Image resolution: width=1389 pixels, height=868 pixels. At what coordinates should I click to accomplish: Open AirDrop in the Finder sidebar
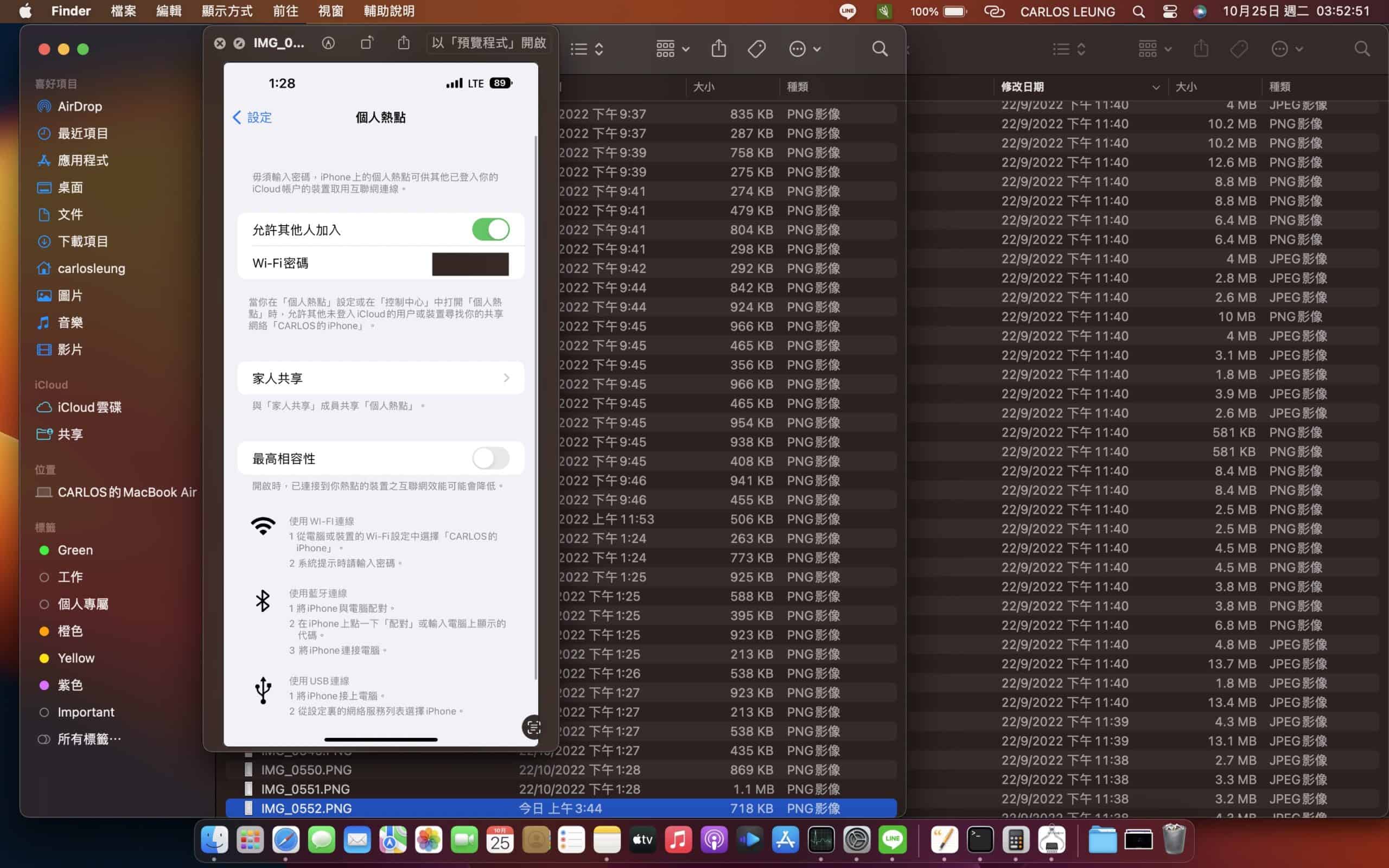(x=80, y=106)
